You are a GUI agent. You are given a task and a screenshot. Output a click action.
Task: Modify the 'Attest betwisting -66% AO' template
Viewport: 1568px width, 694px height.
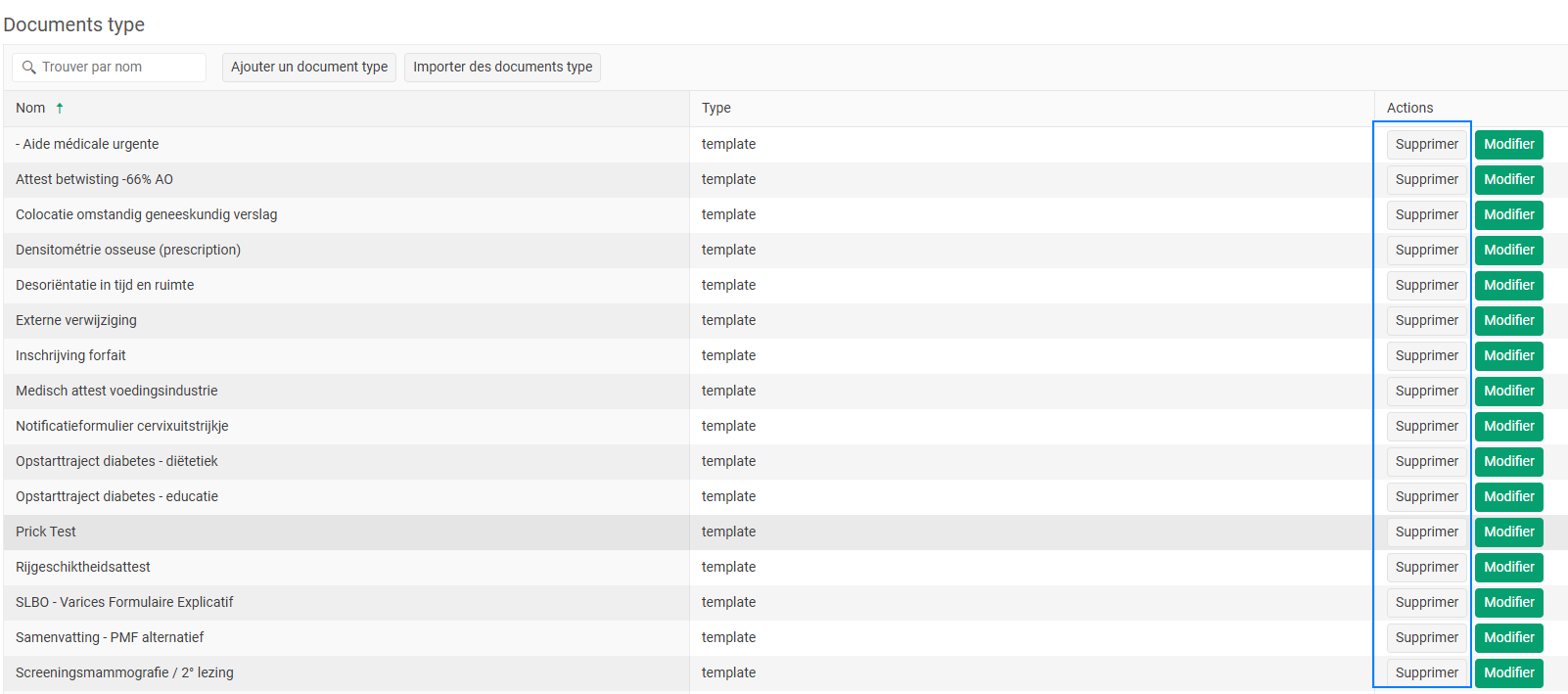[x=1508, y=180]
